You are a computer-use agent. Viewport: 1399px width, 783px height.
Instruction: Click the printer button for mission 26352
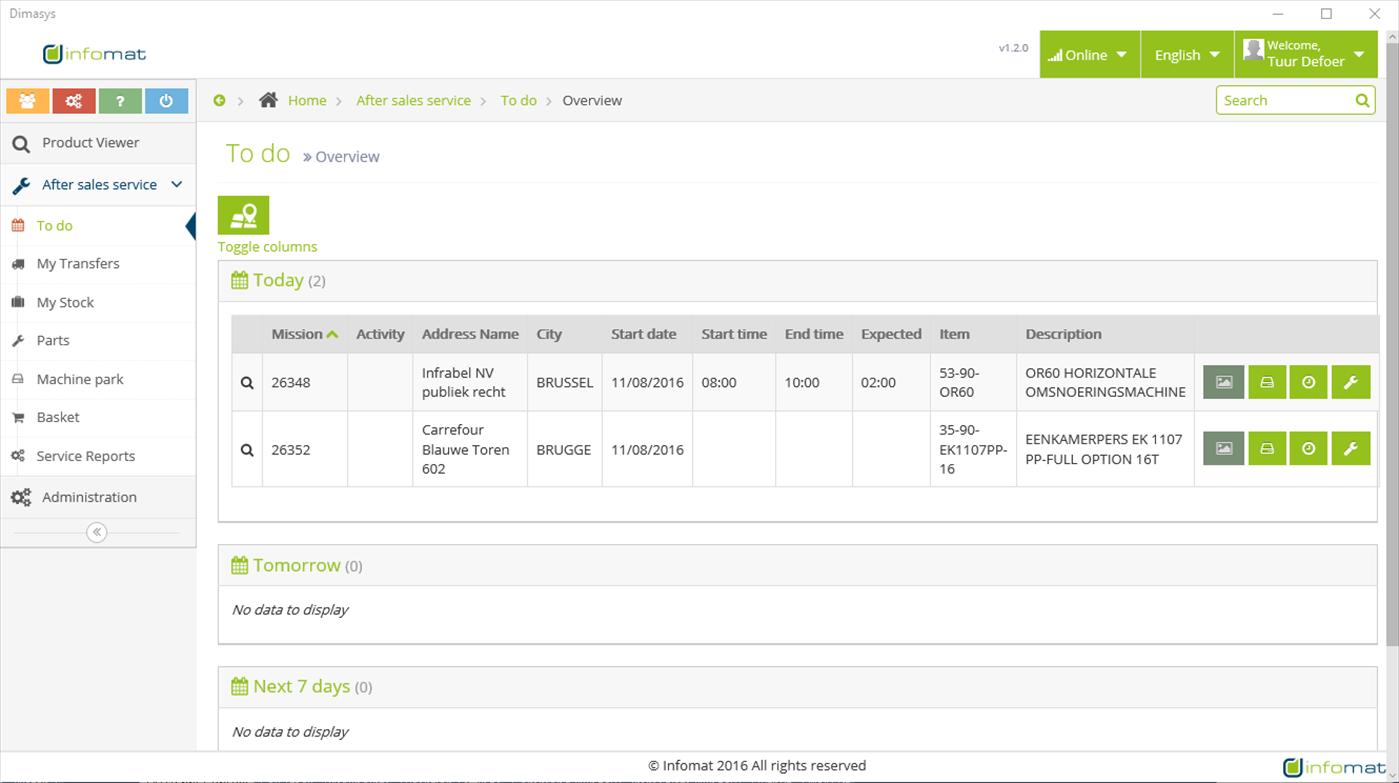coord(1267,449)
